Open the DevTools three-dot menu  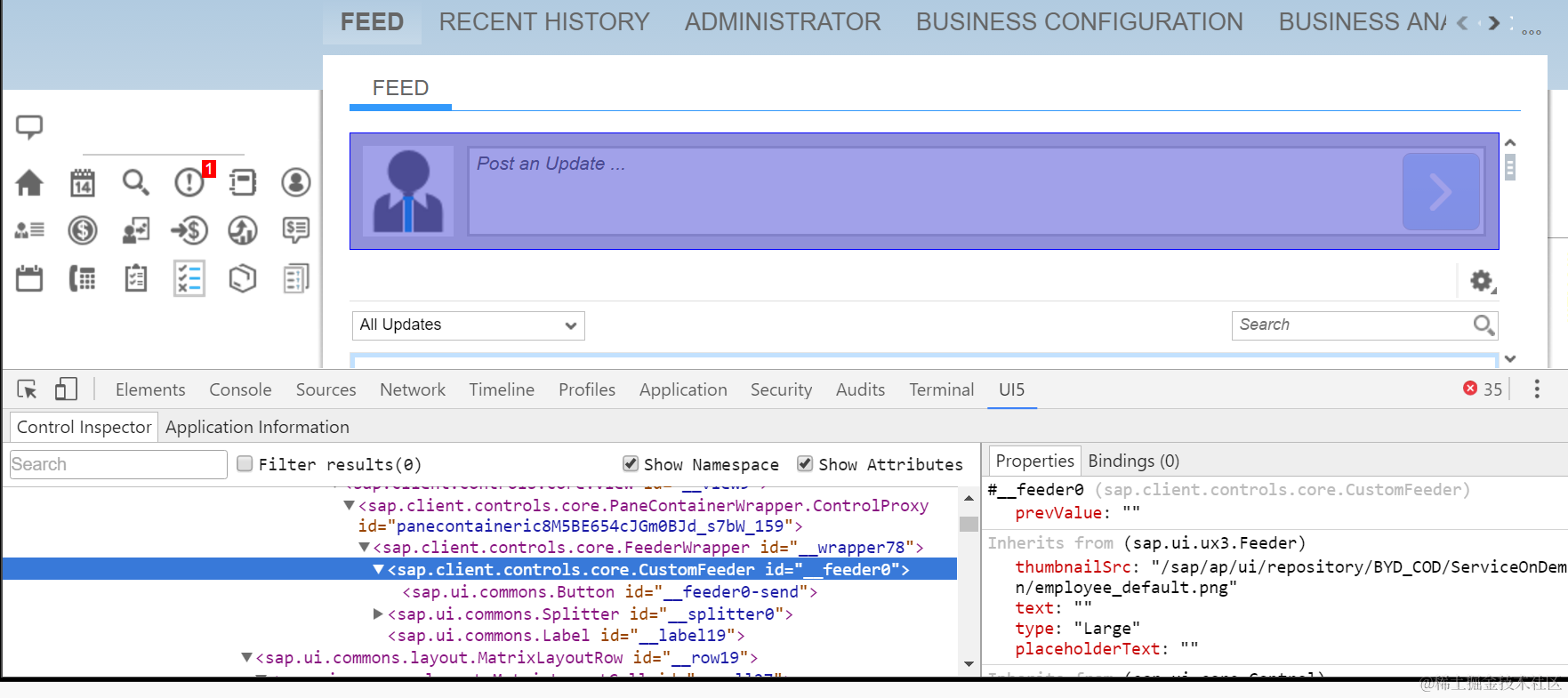[x=1537, y=389]
